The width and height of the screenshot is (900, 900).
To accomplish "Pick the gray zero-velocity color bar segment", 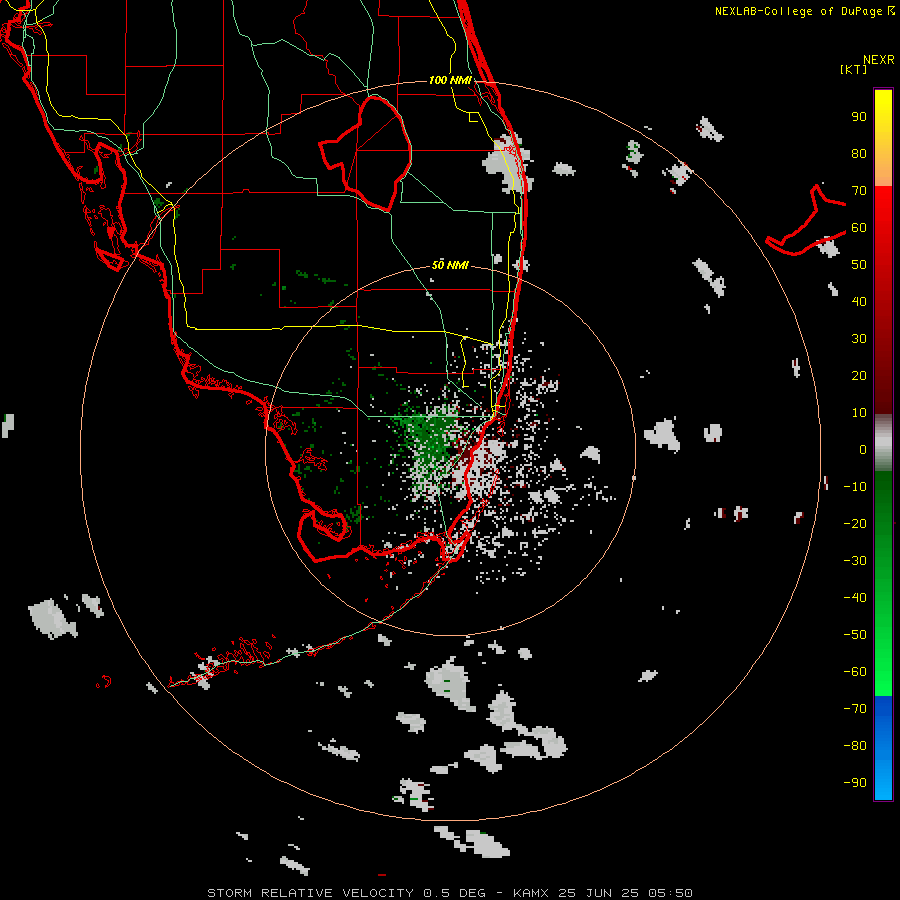I will [883, 443].
